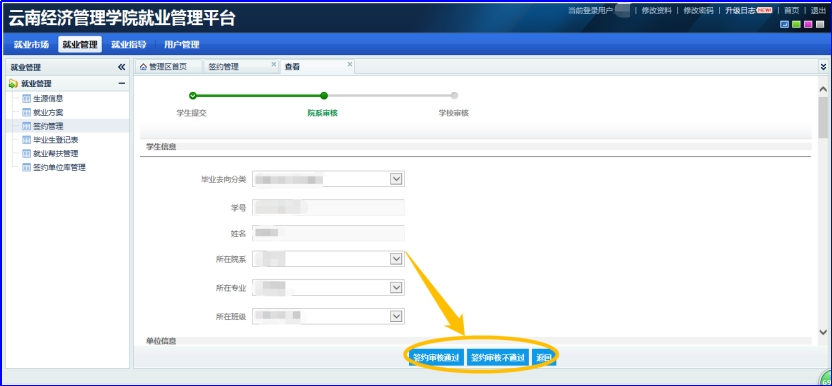Image resolution: width=832 pixels, height=386 pixels.
Task: Click the home icon on 管理区首页 tab
Action: tap(143, 67)
